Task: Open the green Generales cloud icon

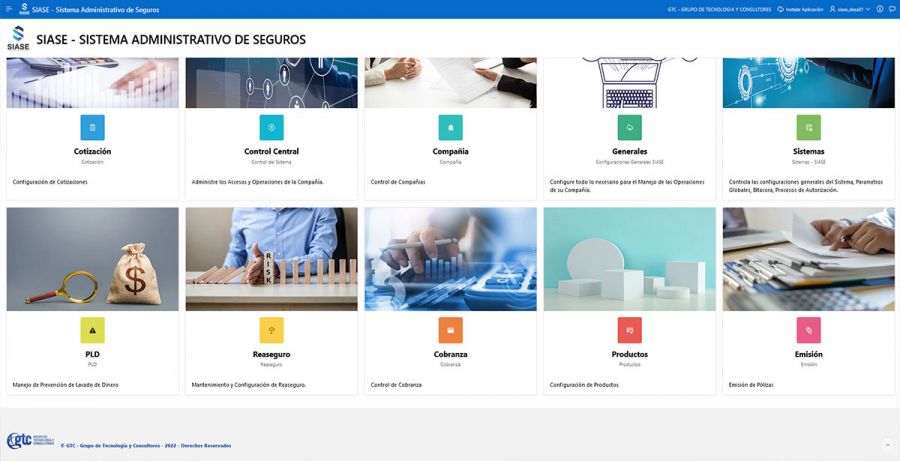Action: 629,127
